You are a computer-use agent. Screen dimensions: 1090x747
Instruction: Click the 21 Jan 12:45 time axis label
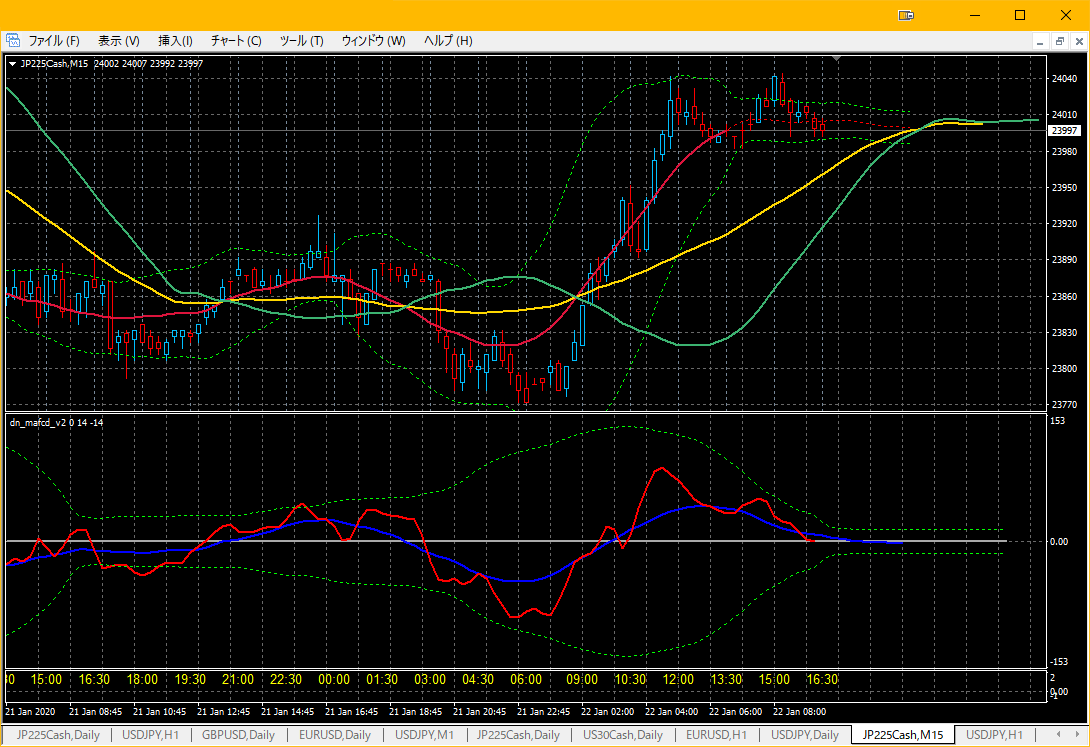coord(223,712)
